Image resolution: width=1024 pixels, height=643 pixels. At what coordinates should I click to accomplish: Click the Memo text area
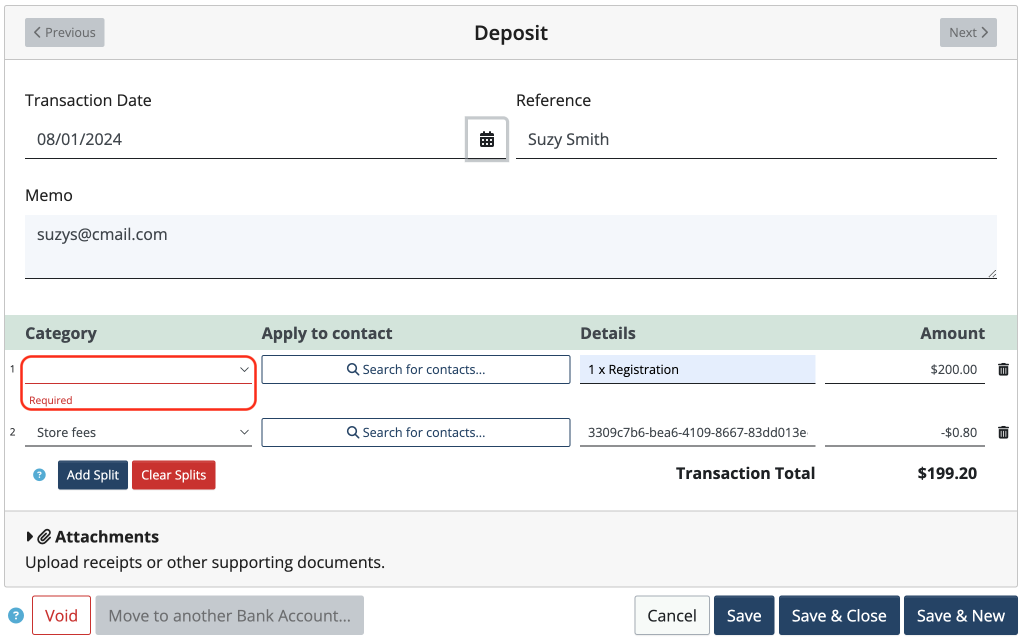point(511,244)
